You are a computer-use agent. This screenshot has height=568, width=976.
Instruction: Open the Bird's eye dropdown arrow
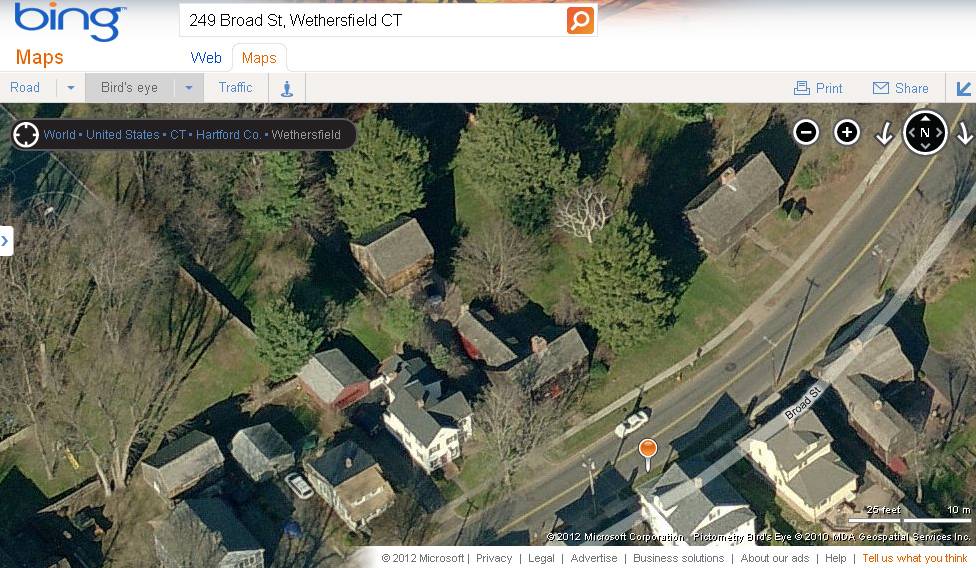189,88
